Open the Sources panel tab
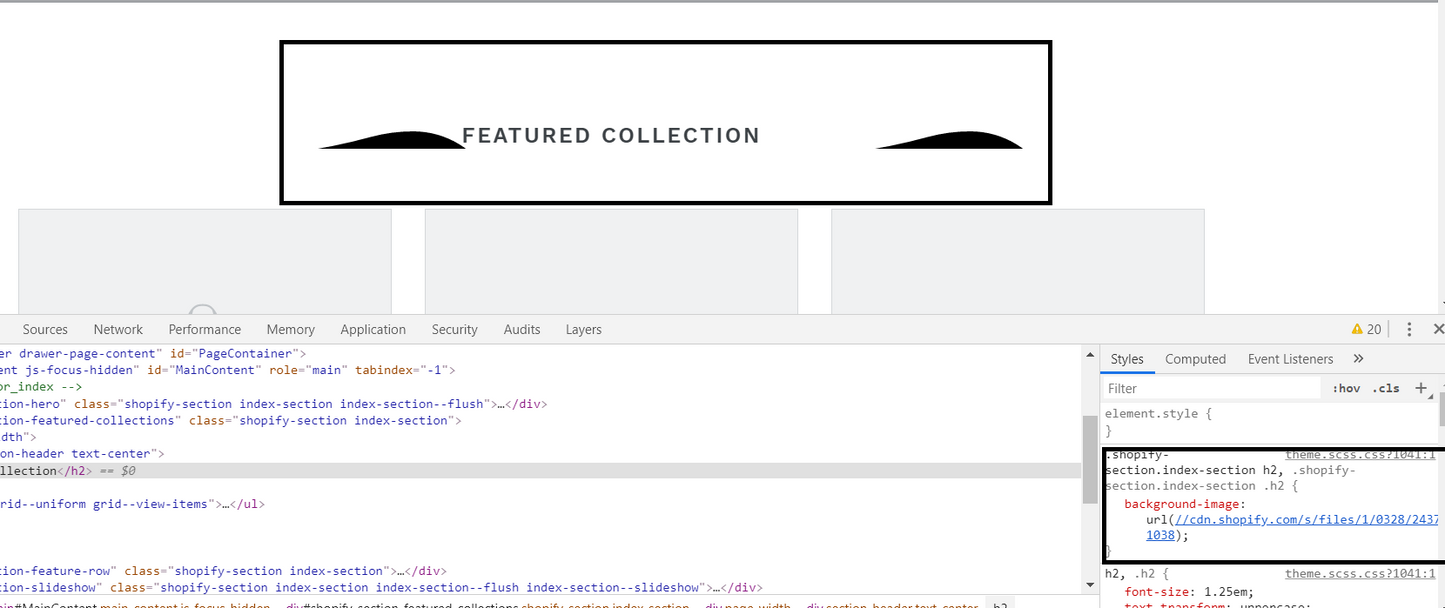 [45, 329]
